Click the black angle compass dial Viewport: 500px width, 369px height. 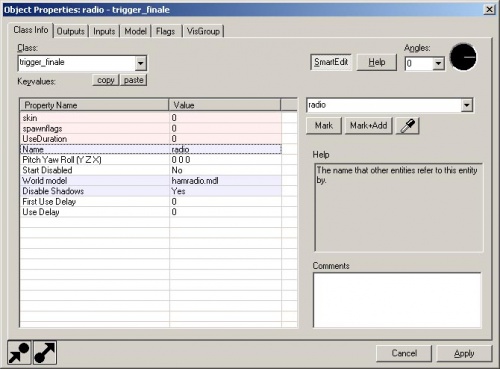click(463, 57)
